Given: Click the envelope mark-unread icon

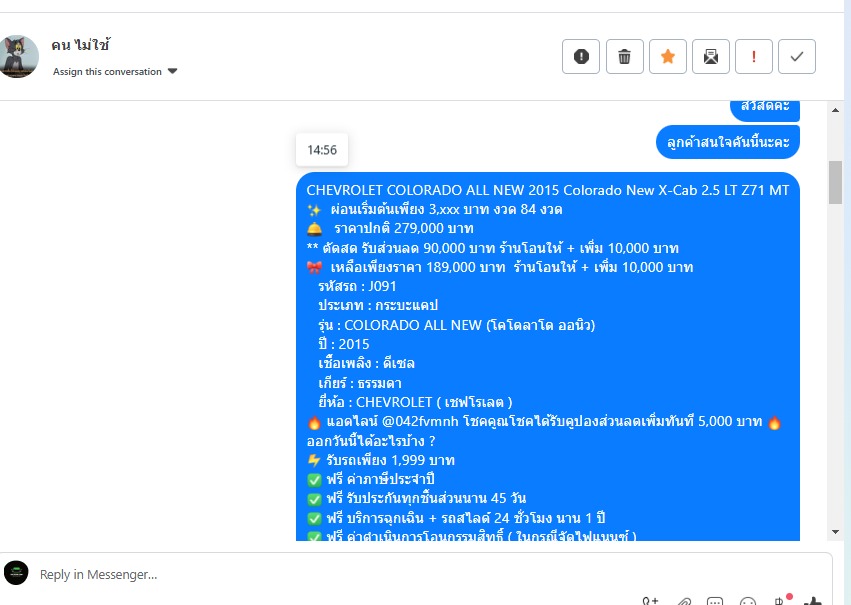Looking at the screenshot, I should 710,56.
